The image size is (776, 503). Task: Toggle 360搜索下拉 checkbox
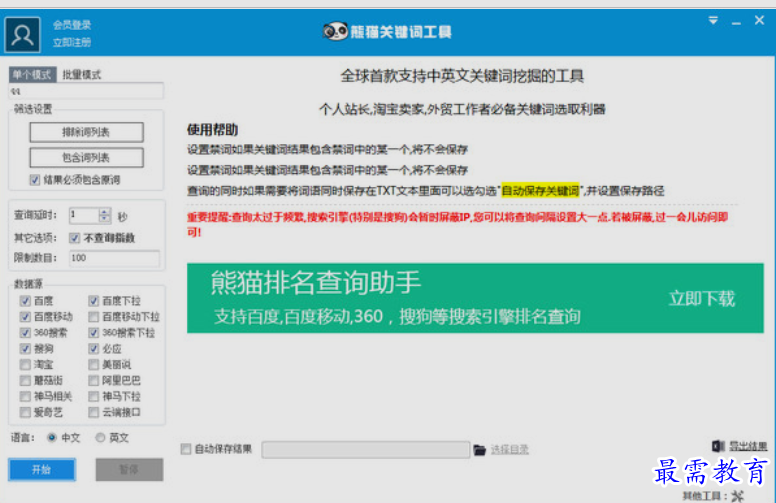point(94,332)
